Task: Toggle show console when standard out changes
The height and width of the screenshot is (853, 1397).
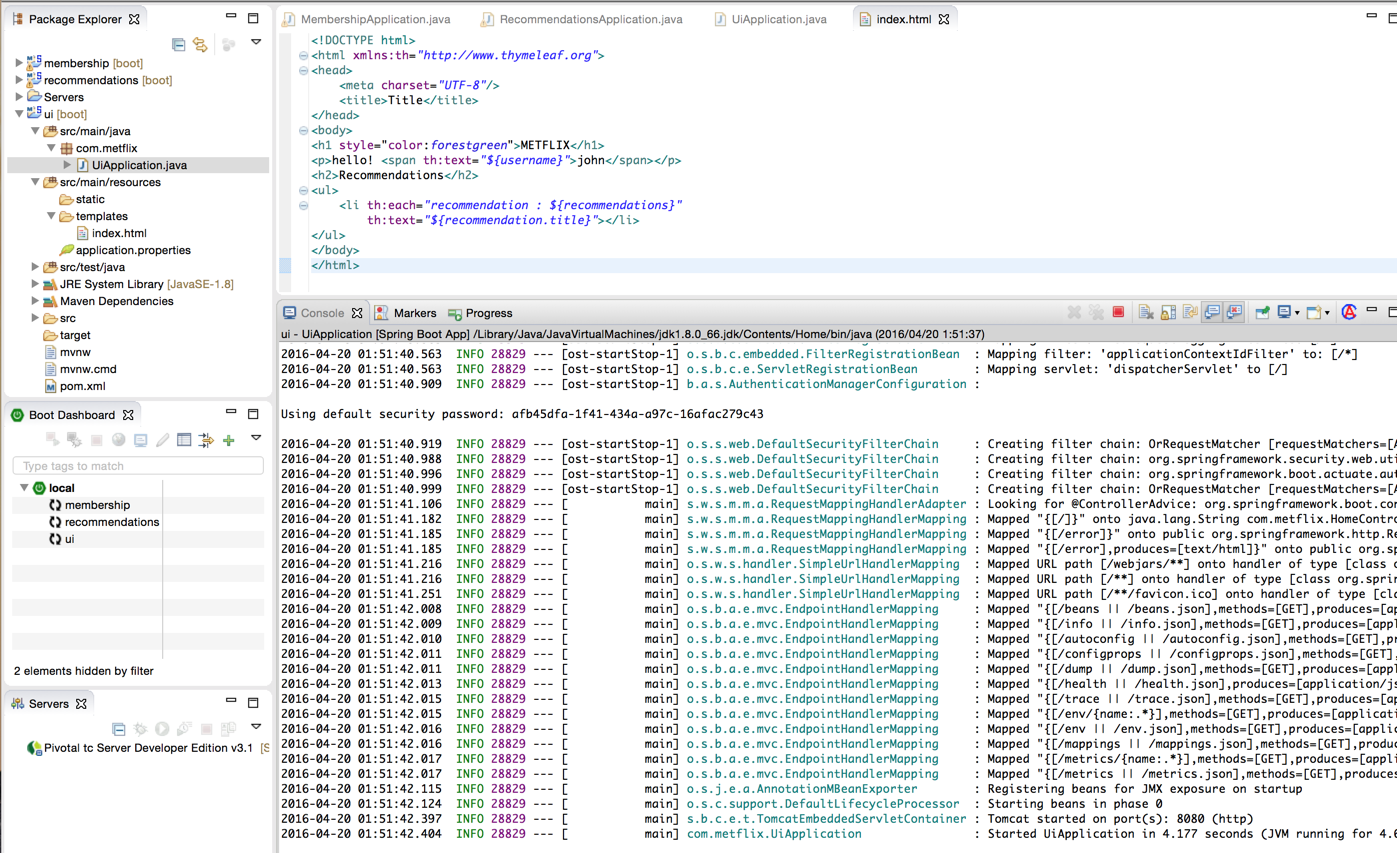Action: (1212, 312)
